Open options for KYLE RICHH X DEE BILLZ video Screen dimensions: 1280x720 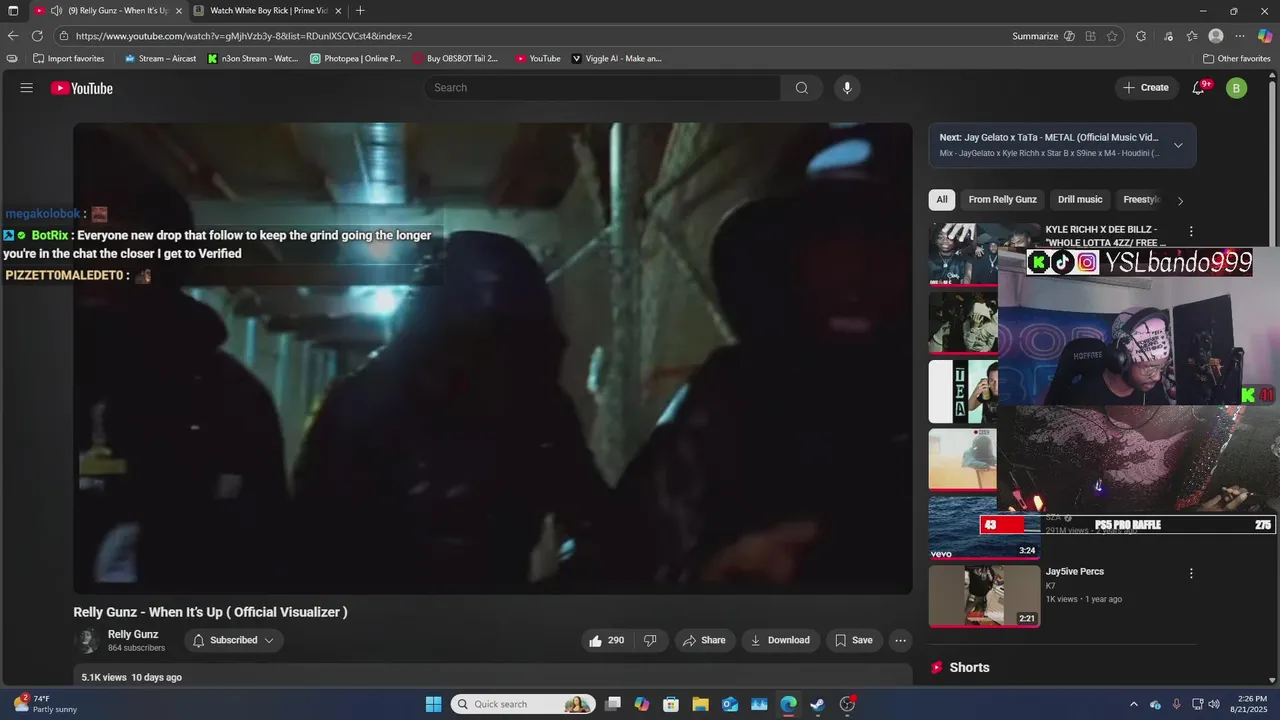(x=1190, y=231)
